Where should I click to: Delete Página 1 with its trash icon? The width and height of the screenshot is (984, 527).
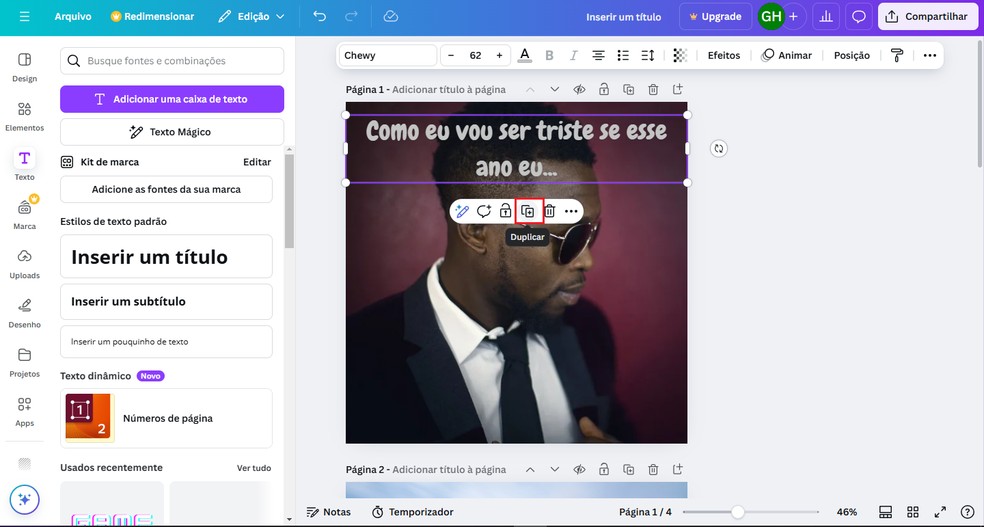tap(653, 89)
